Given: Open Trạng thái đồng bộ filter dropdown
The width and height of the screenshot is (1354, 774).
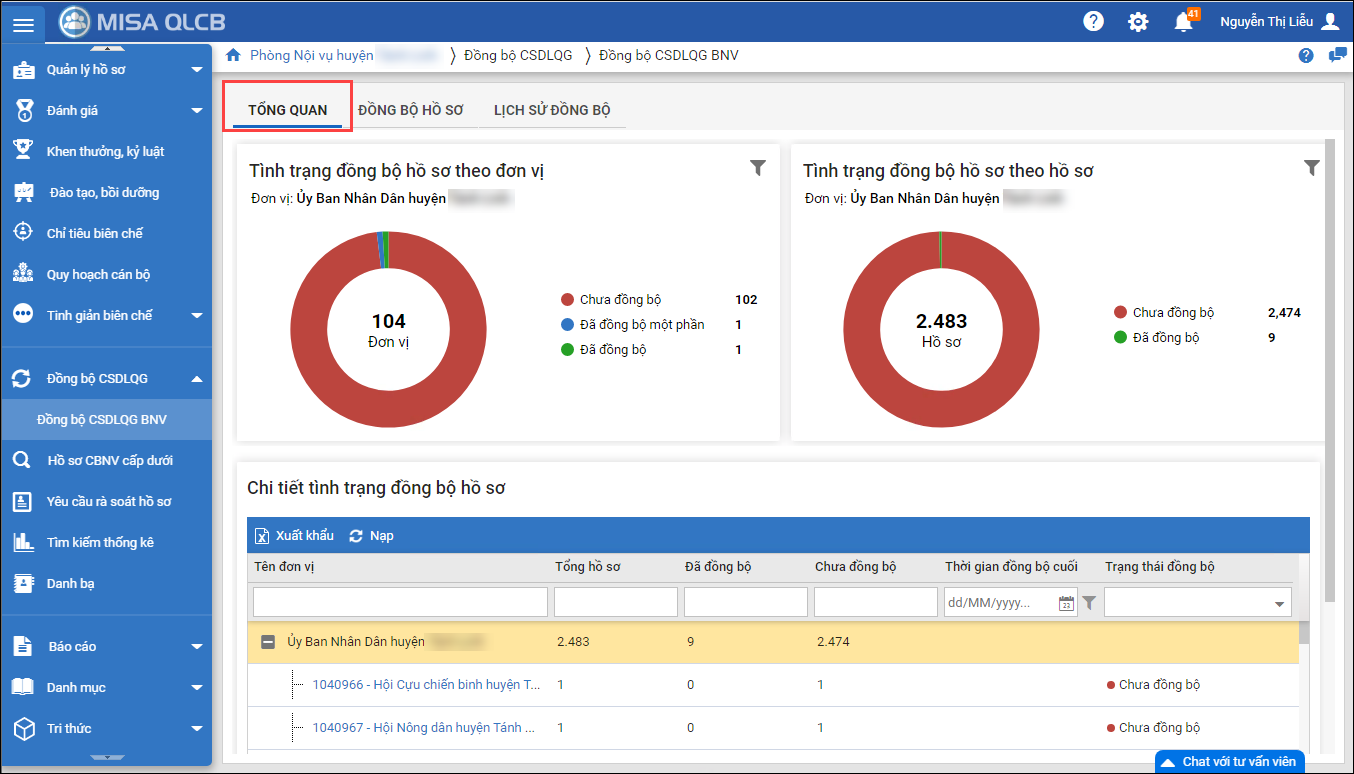Looking at the screenshot, I should pyautogui.click(x=1279, y=603).
